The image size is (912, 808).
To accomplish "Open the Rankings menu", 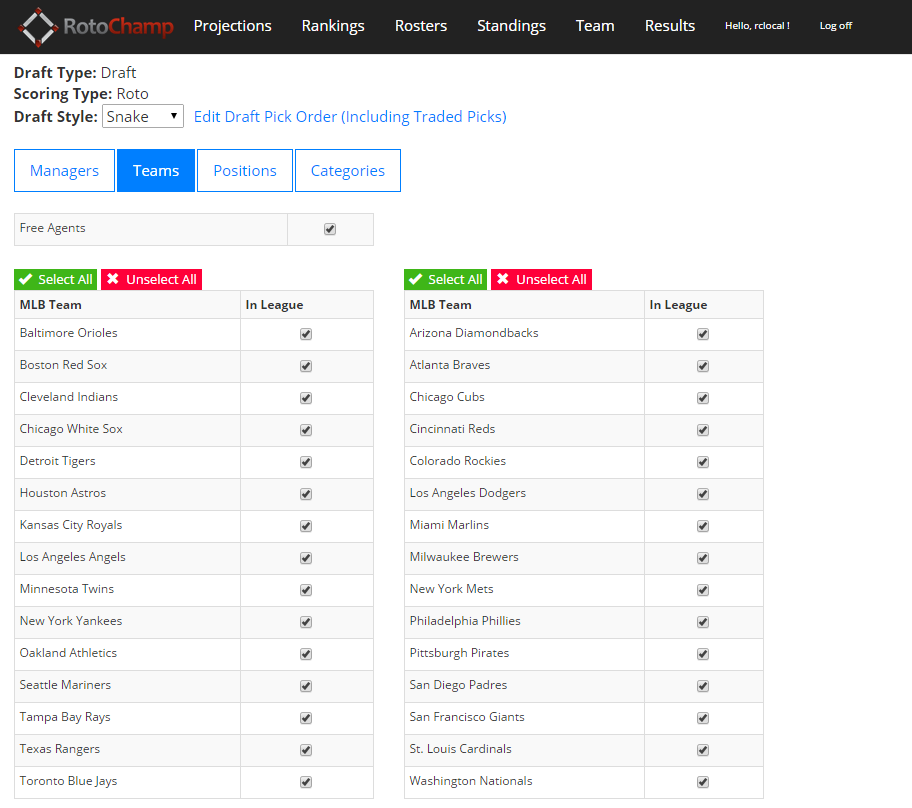I will coord(333,26).
